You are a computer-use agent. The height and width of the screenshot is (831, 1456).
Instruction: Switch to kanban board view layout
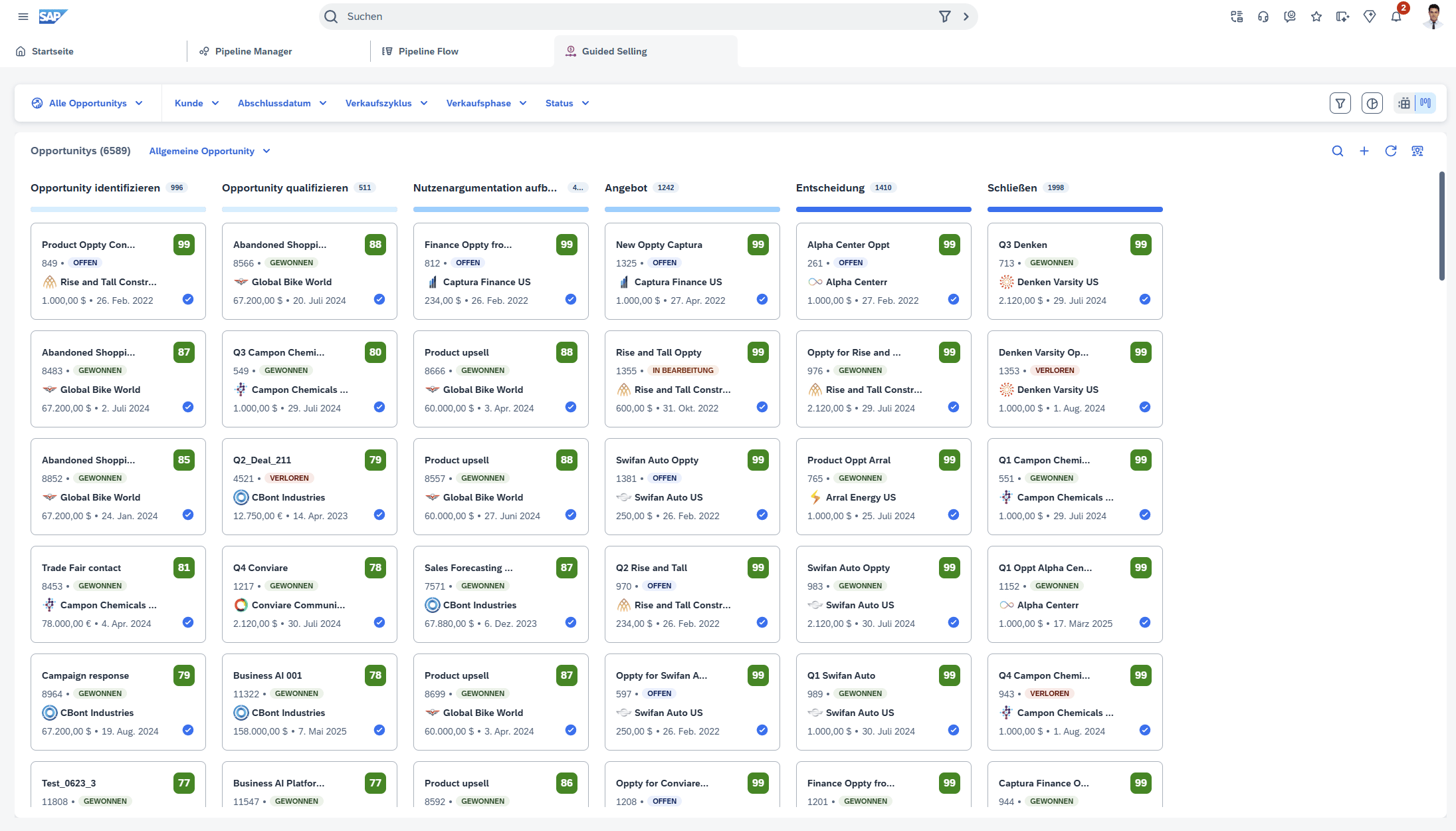(1425, 103)
